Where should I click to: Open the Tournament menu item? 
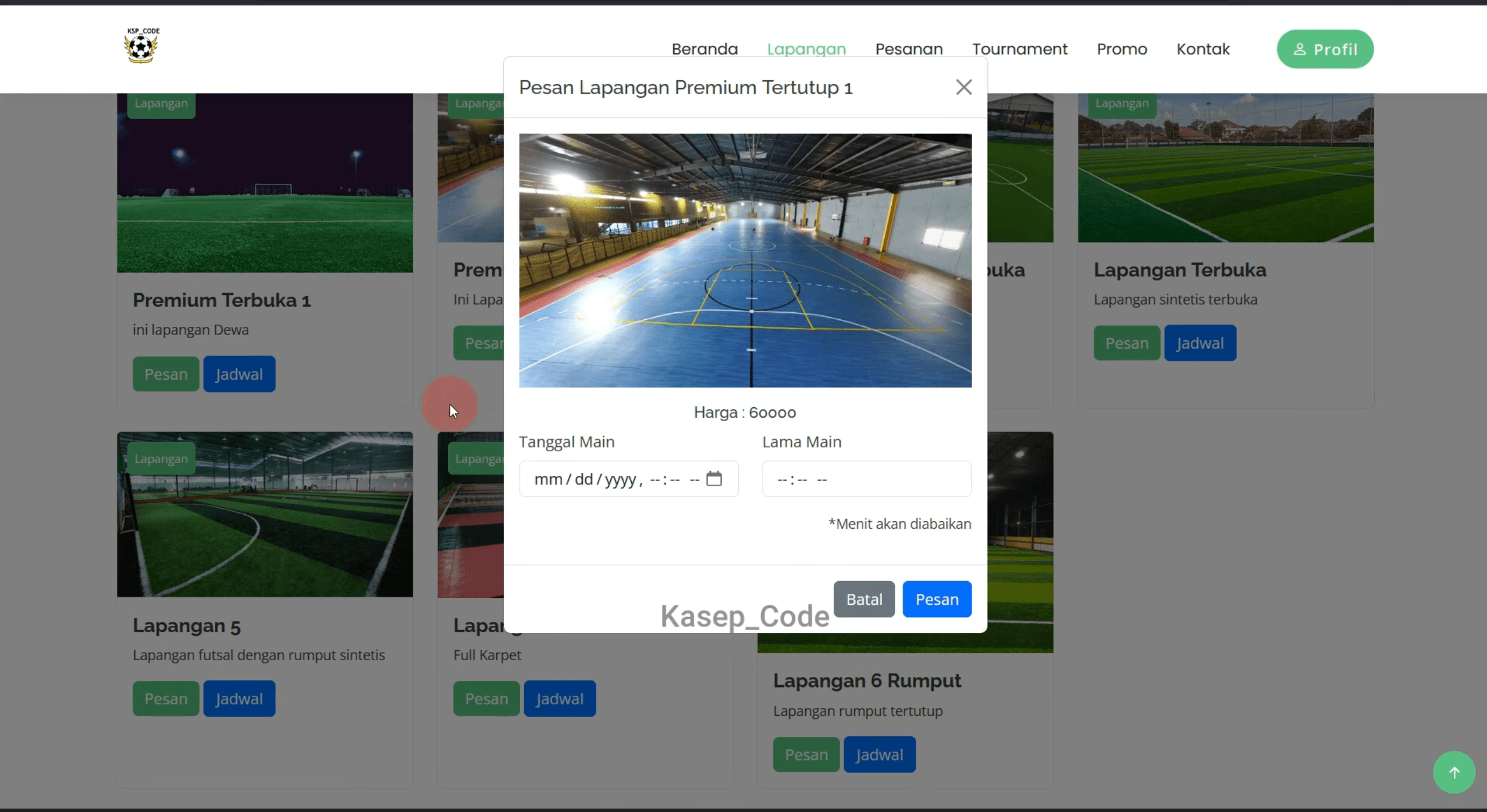point(1020,49)
